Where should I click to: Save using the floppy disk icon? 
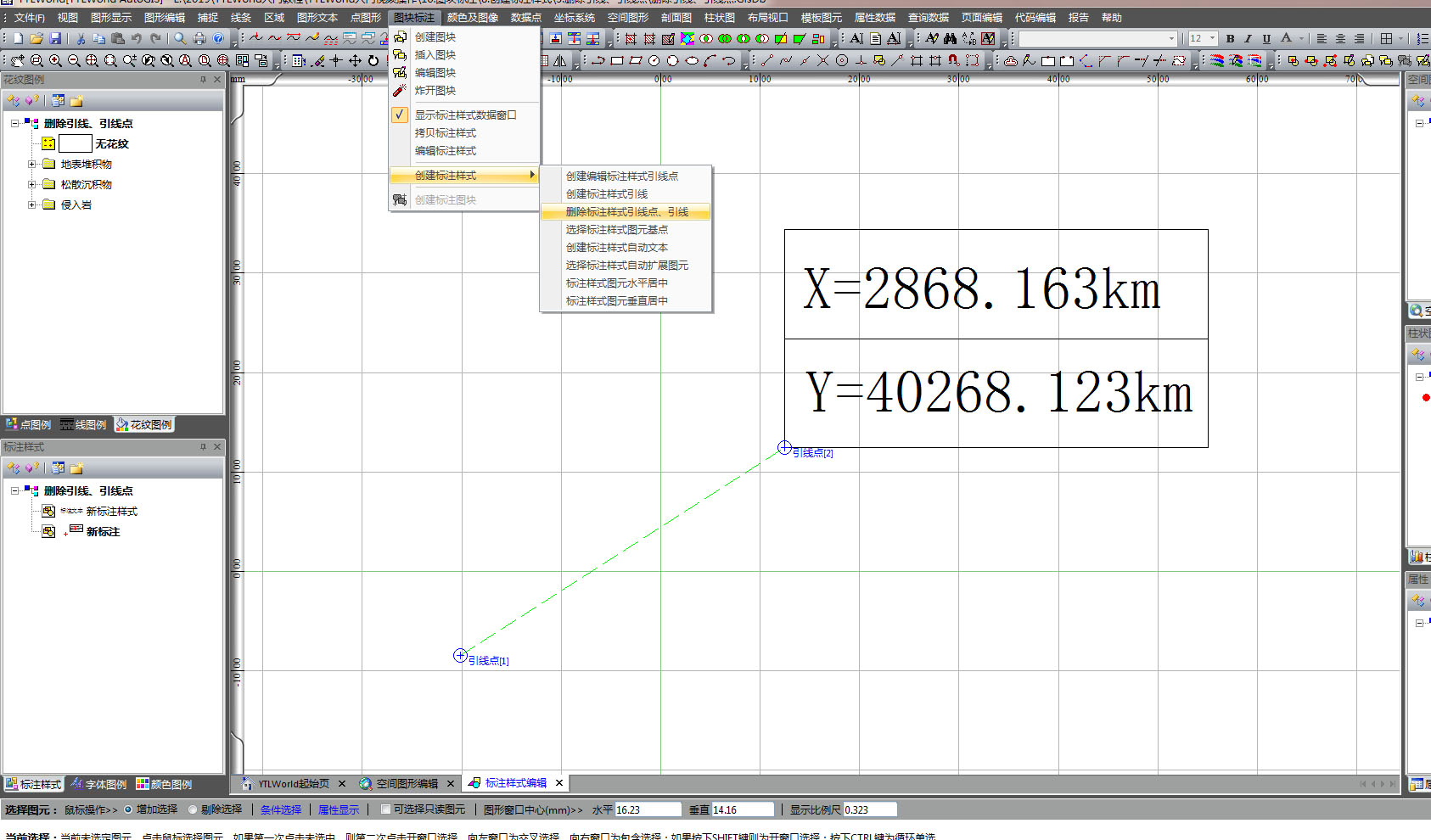point(55,38)
